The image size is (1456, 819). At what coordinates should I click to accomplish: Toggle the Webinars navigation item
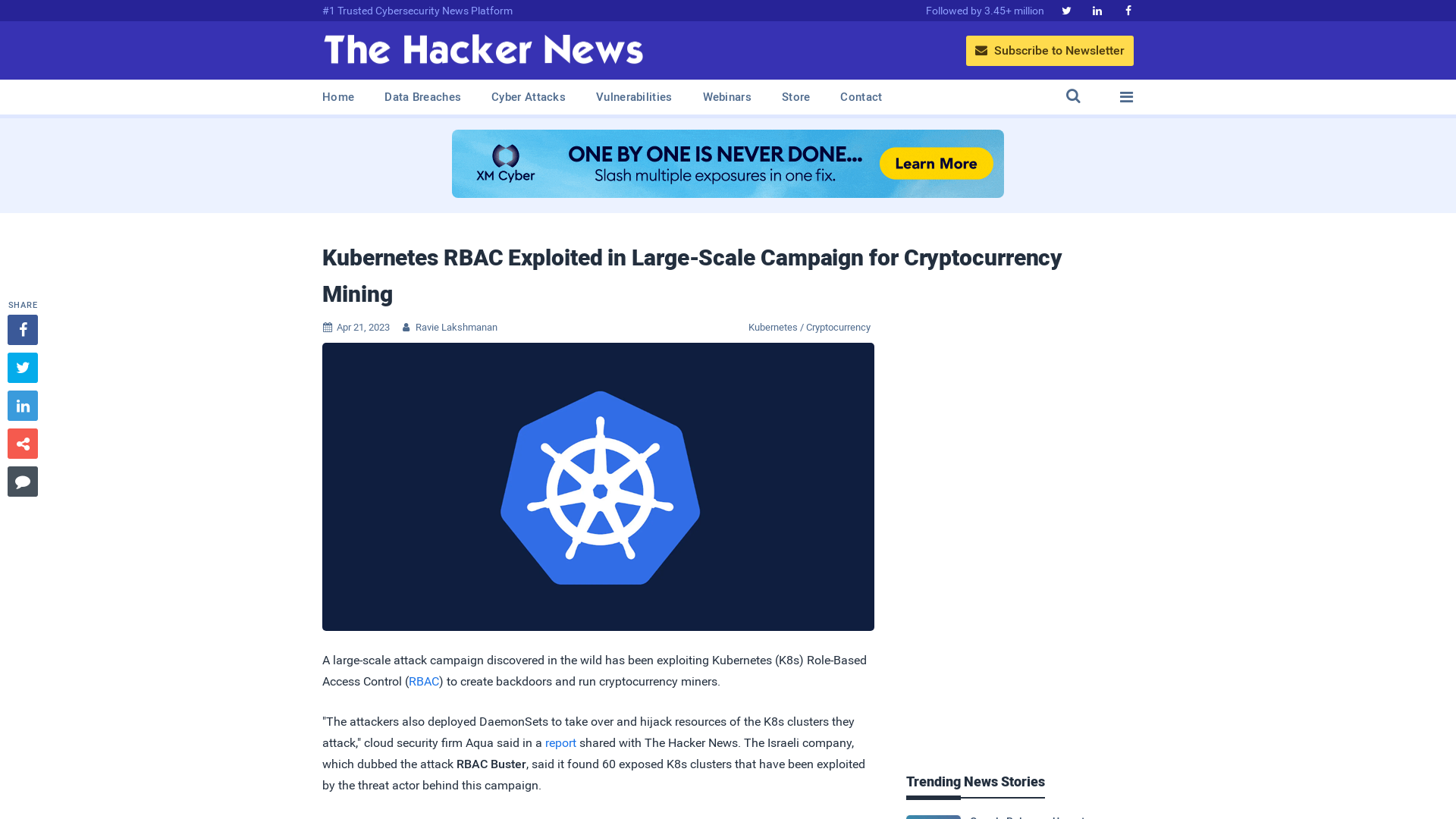coord(727,97)
